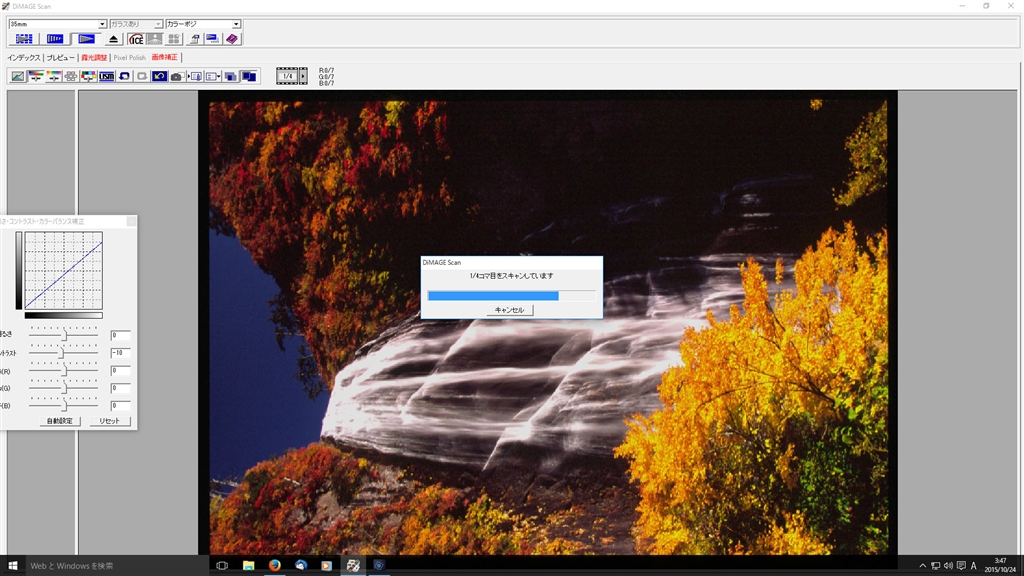Click the scan settings monitor icon
The width and height of the screenshot is (1024, 576).
coord(212,39)
